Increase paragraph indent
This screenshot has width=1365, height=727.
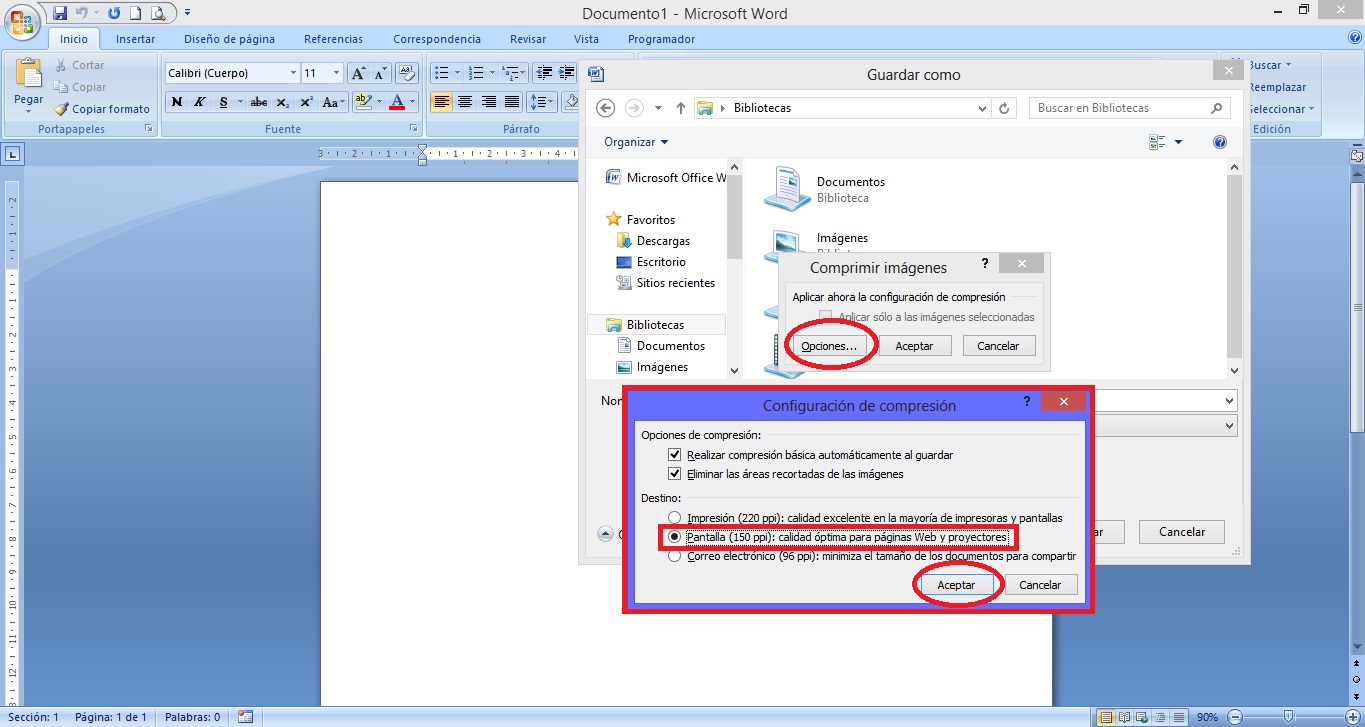coord(567,73)
